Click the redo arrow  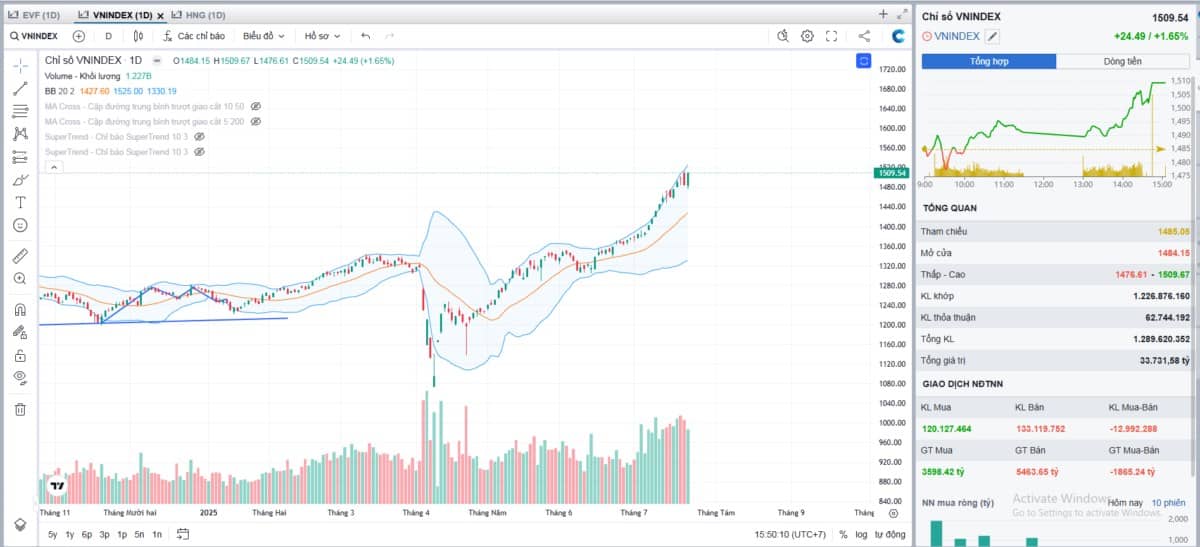[x=390, y=36]
